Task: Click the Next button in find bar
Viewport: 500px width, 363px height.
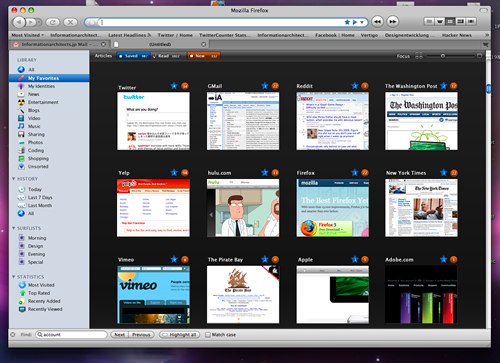Action: 119,335
